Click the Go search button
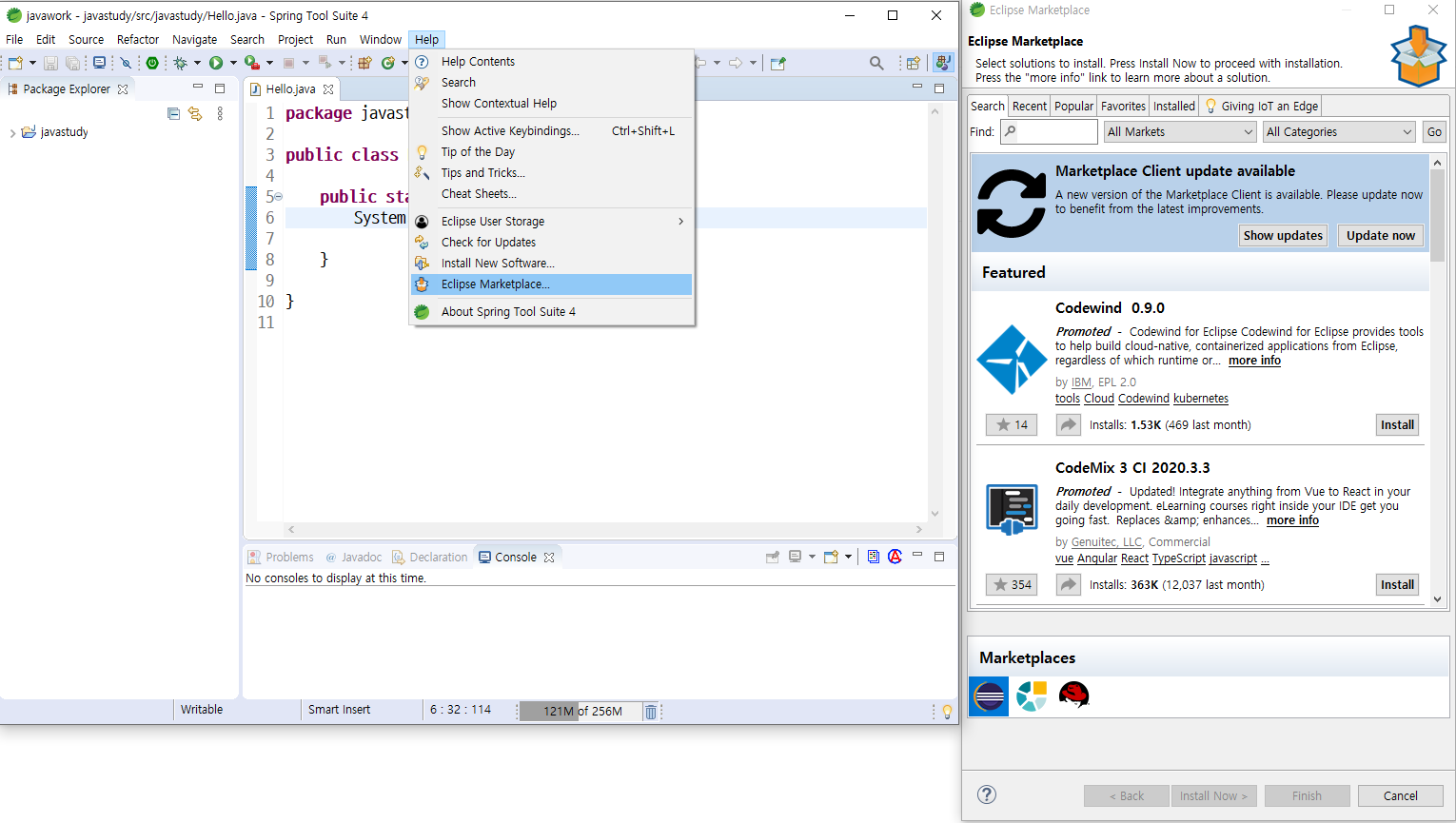The height and width of the screenshot is (823, 1456). tap(1434, 132)
